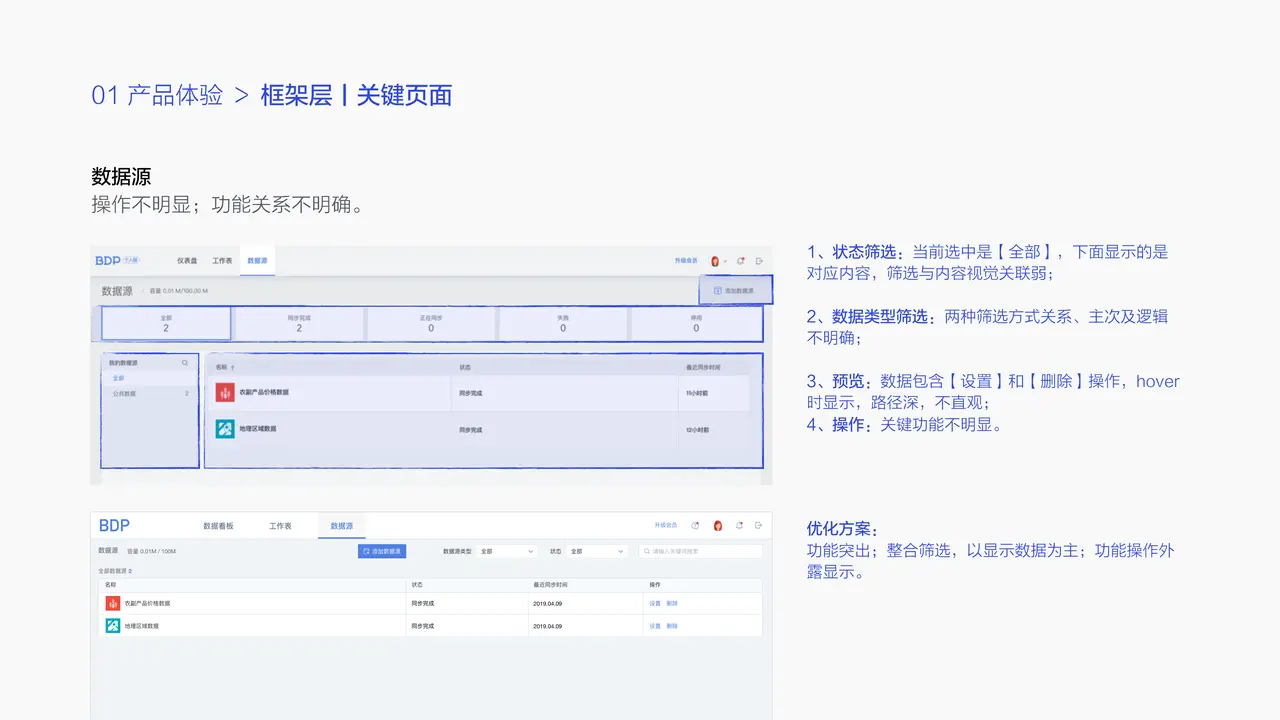This screenshot has width=1280, height=720.
Task: Click the 升级会员 link in the upper old-design screenshot
Action: click(x=686, y=260)
